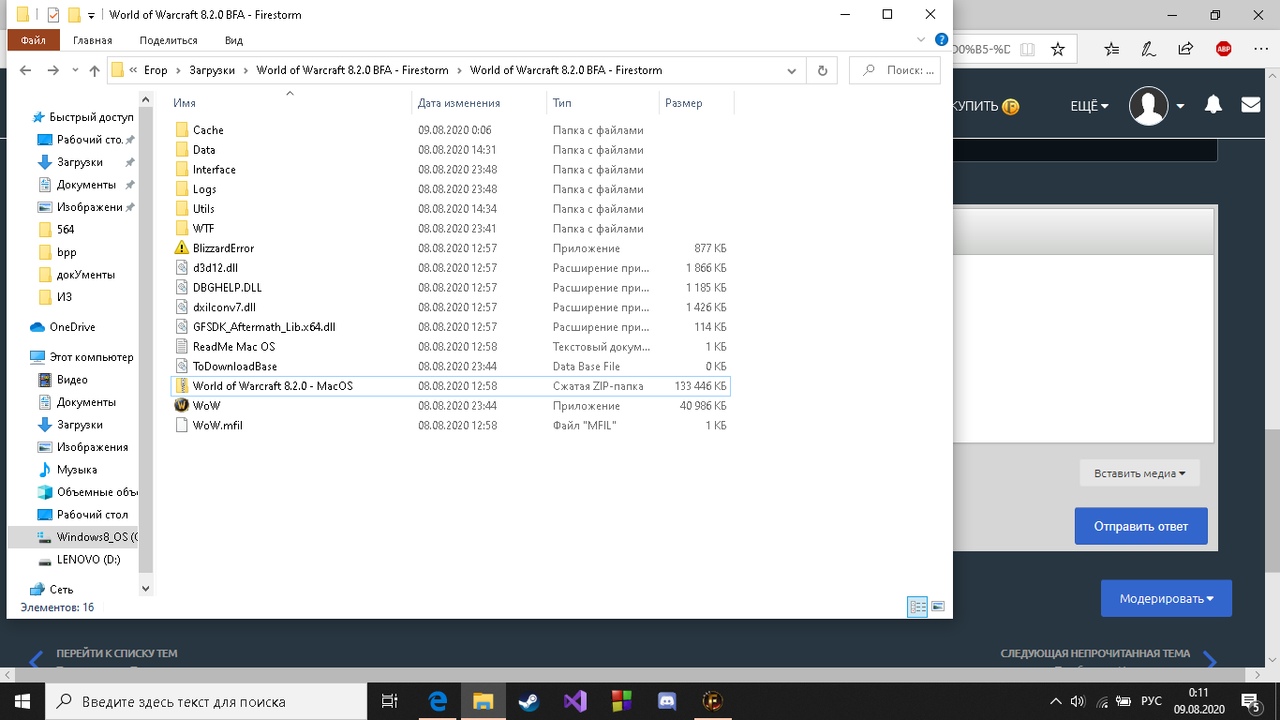Select GFSDK_Aftermath_Lib.x64.dll file
1280x720 pixels.
click(x=264, y=327)
